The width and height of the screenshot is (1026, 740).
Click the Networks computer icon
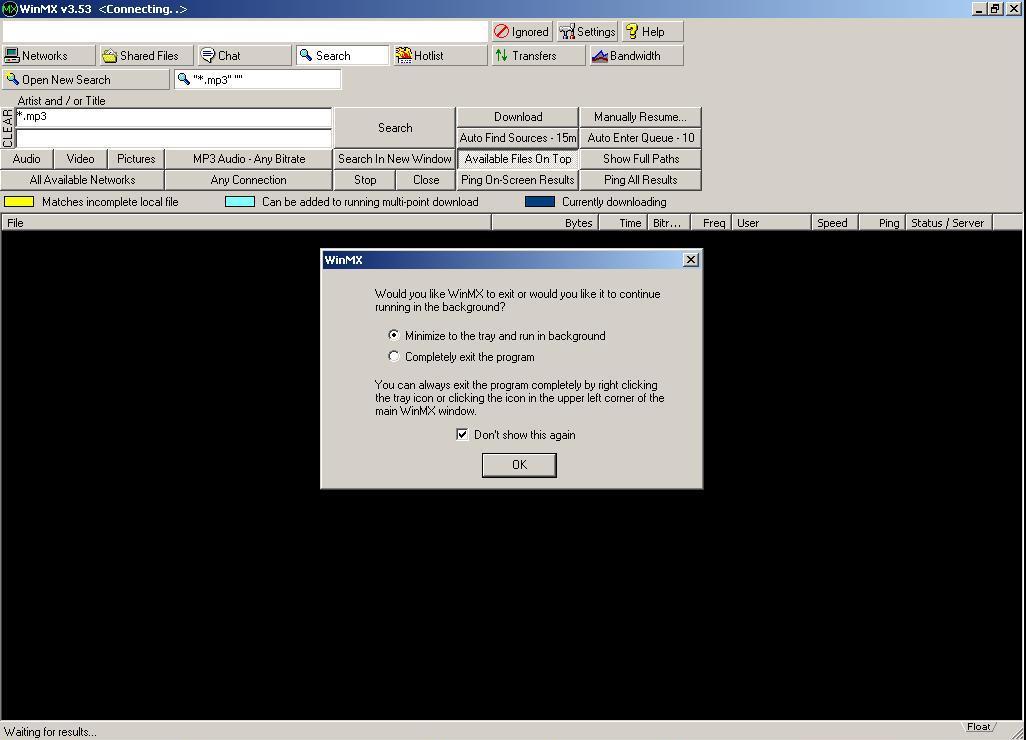12,56
